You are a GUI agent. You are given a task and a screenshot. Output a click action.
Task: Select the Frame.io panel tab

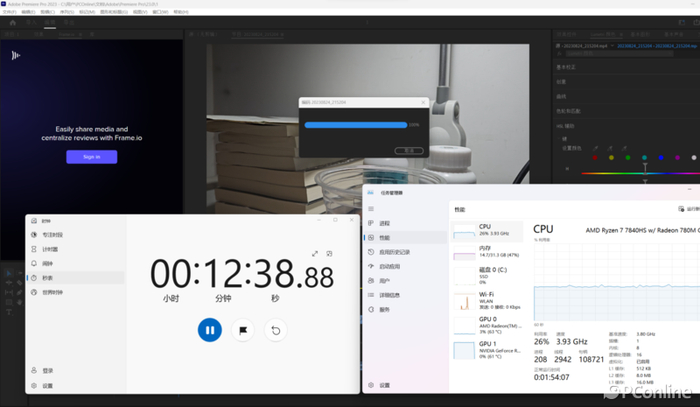coord(67,34)
